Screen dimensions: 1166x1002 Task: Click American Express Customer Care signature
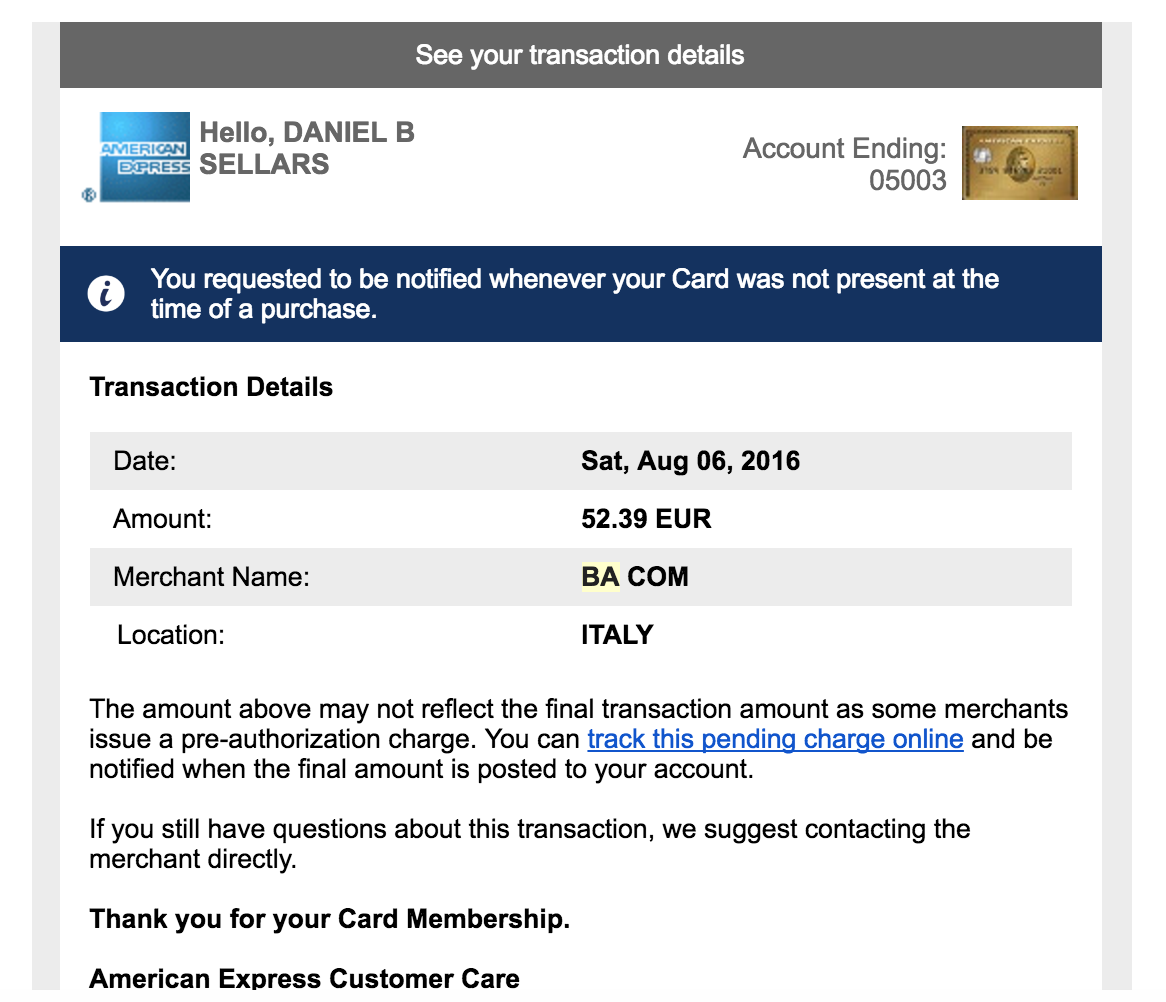click(304, 977)
